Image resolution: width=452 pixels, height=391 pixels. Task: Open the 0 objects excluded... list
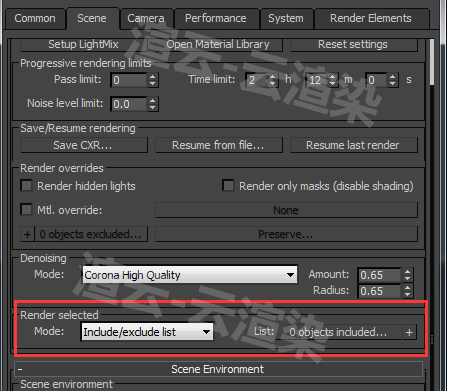[91, 234]
